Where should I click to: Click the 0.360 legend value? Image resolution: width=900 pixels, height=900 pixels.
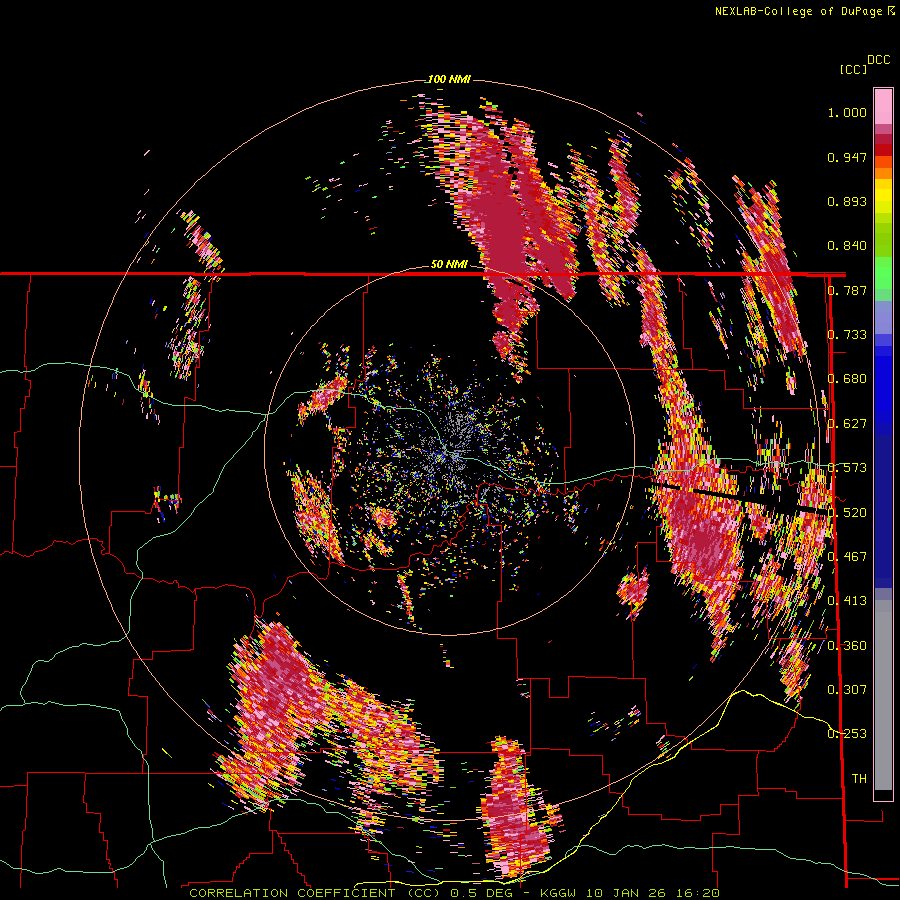[847, 645]
